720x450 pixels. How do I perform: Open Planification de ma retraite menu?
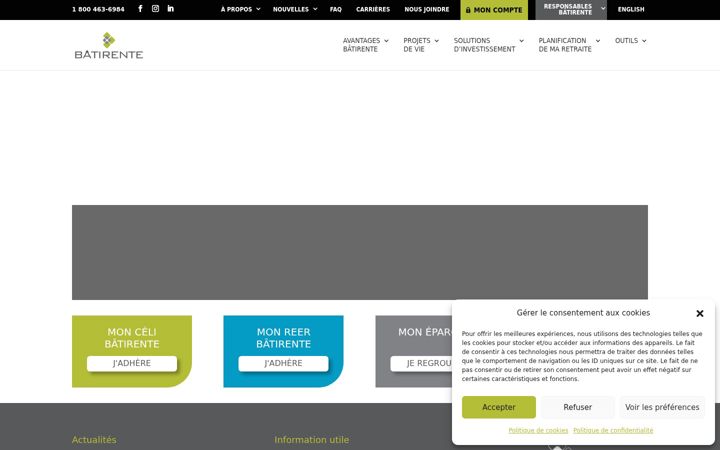click(565, 45)
